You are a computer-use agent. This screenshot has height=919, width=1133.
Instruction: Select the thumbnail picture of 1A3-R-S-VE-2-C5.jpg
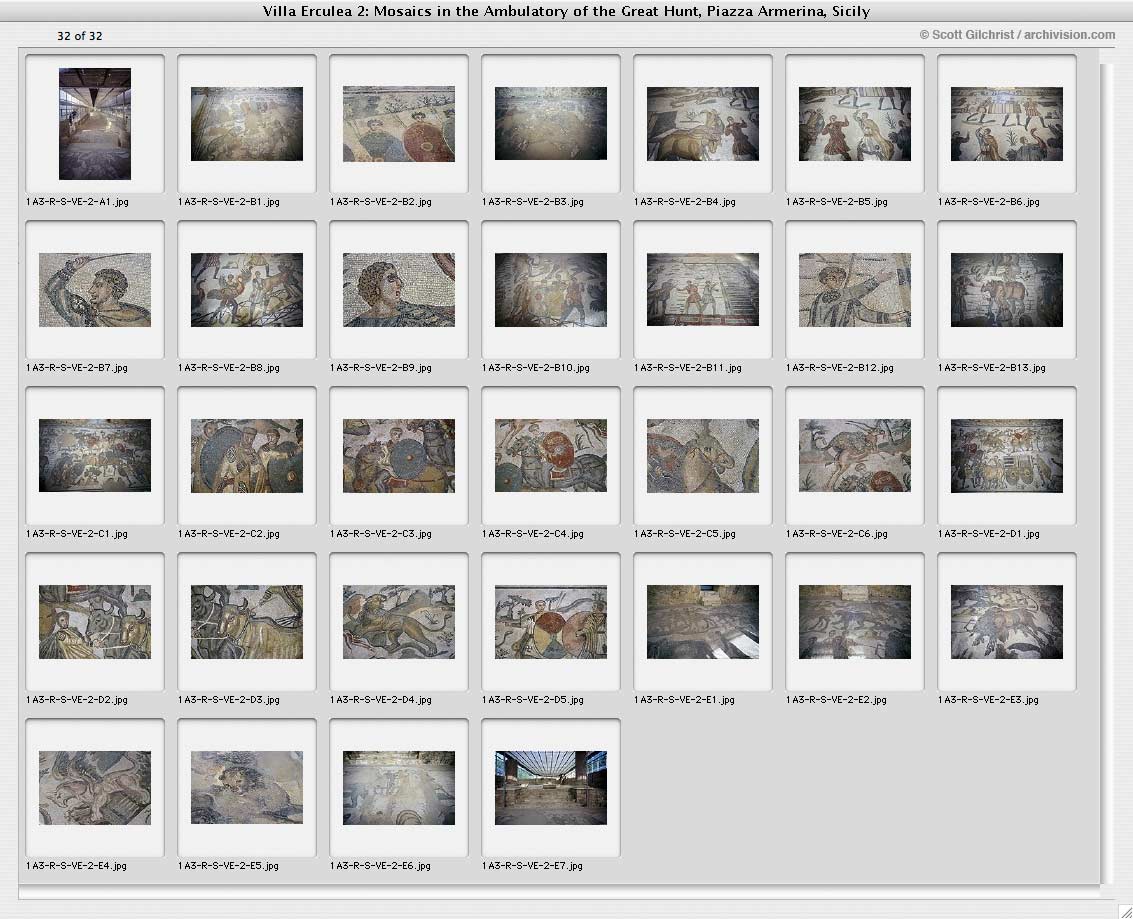pyautogui.click(x=703, y=456)
